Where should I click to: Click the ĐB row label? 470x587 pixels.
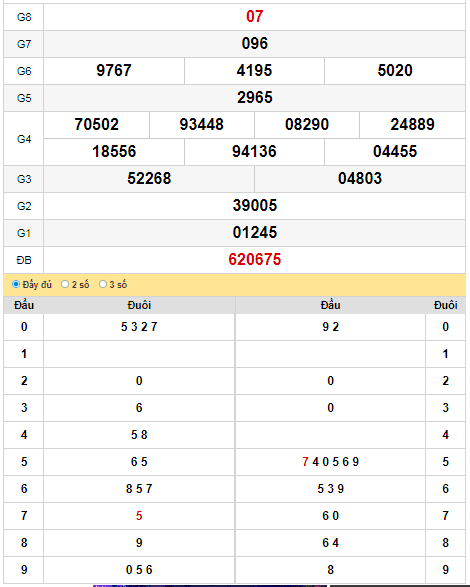(x=24, y=260)
